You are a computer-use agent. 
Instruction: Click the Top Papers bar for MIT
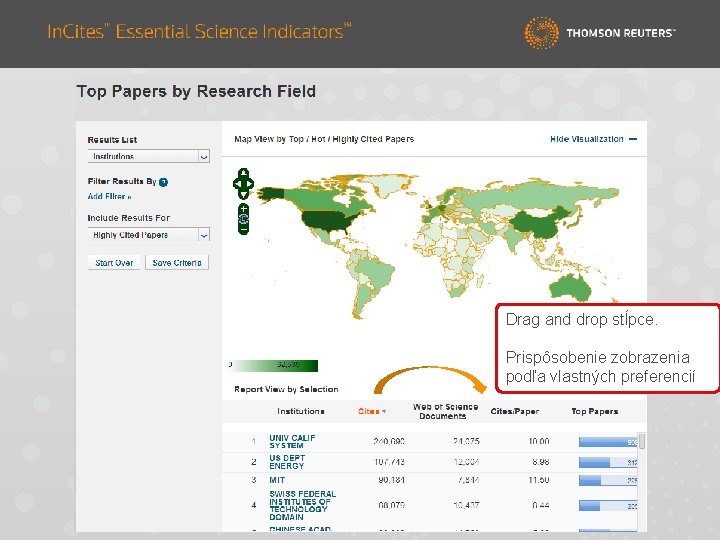tap(608, 481)
